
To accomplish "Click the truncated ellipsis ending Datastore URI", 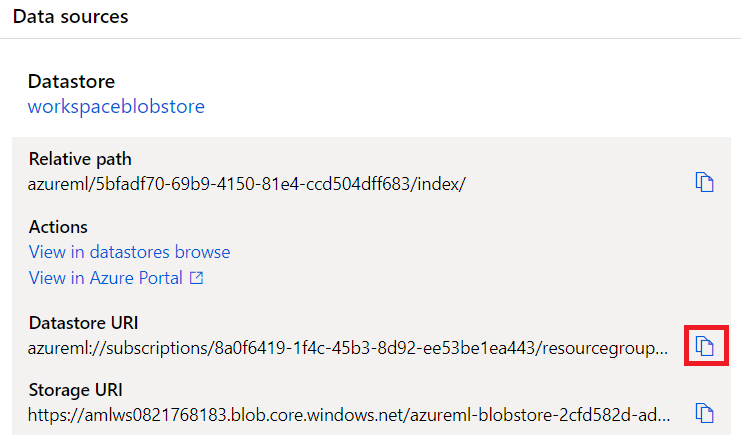I will click(x=661, y=352).
